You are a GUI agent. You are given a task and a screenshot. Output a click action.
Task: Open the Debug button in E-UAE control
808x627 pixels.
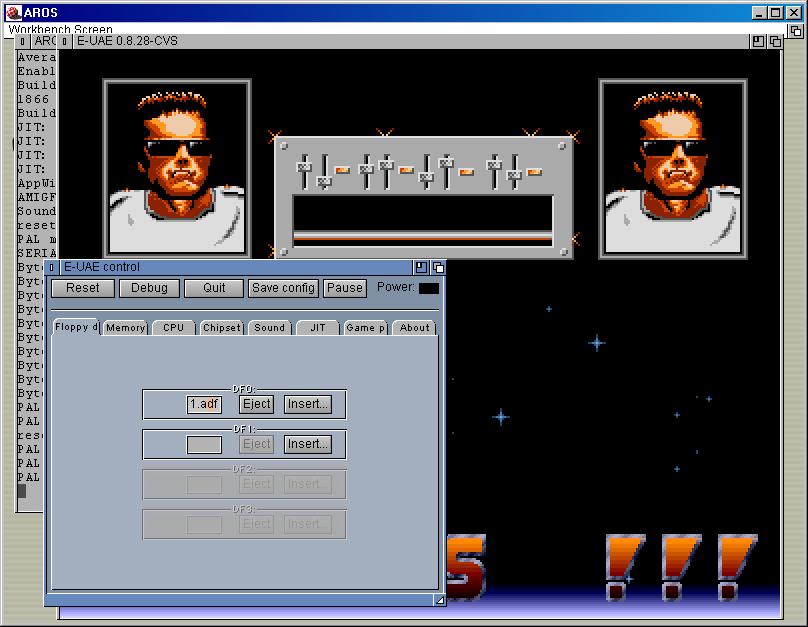coord(149,288)
